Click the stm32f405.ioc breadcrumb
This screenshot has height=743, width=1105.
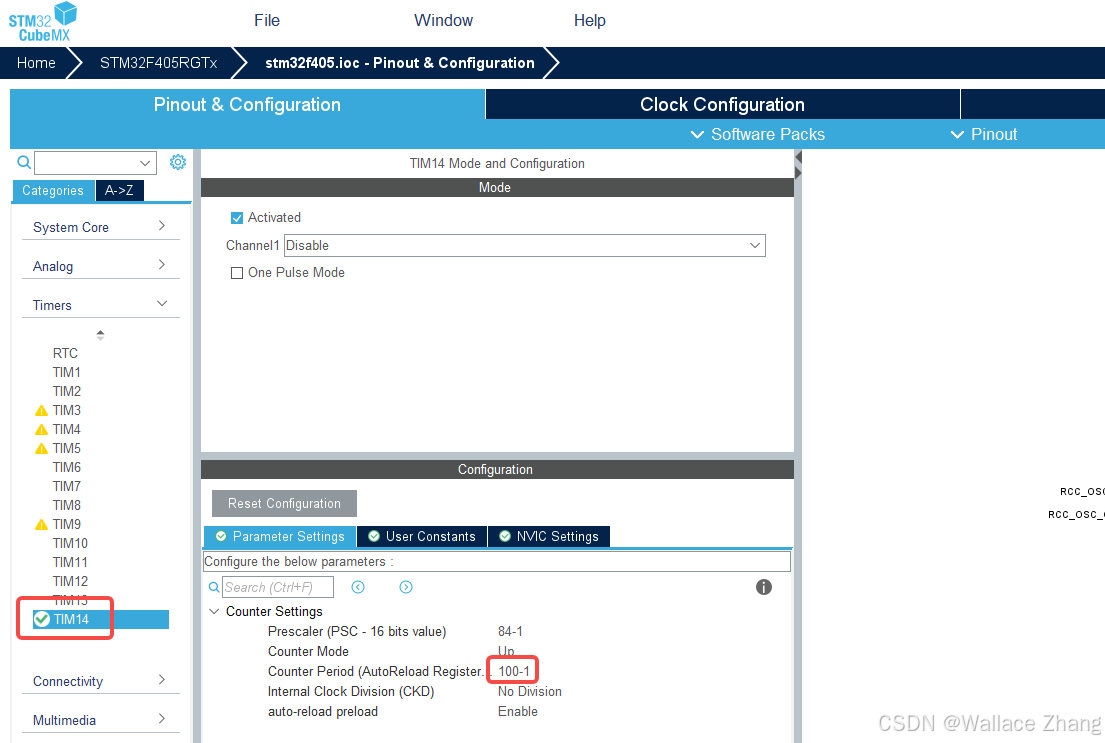pyautogui.click(x=400, y=63)
